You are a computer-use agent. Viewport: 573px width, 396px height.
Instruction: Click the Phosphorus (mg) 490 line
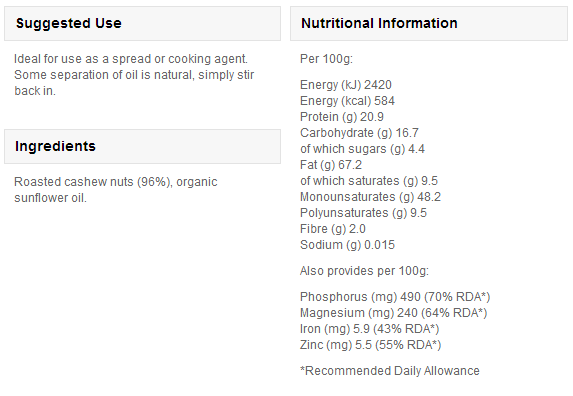(395, 297)
